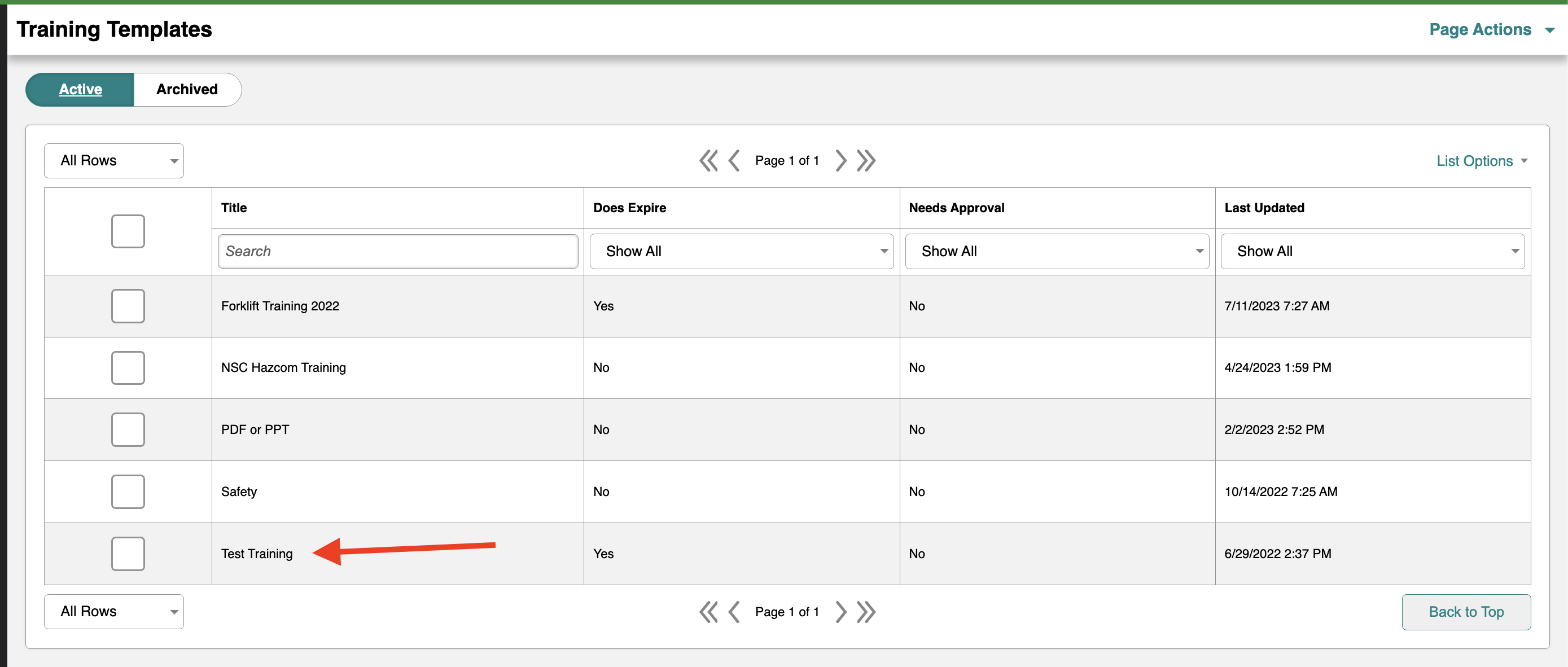Image resolution: width=1568 pixels, height=667 pixels.
Task: Click the Training Templates page heading
Action: click(114, 29)
